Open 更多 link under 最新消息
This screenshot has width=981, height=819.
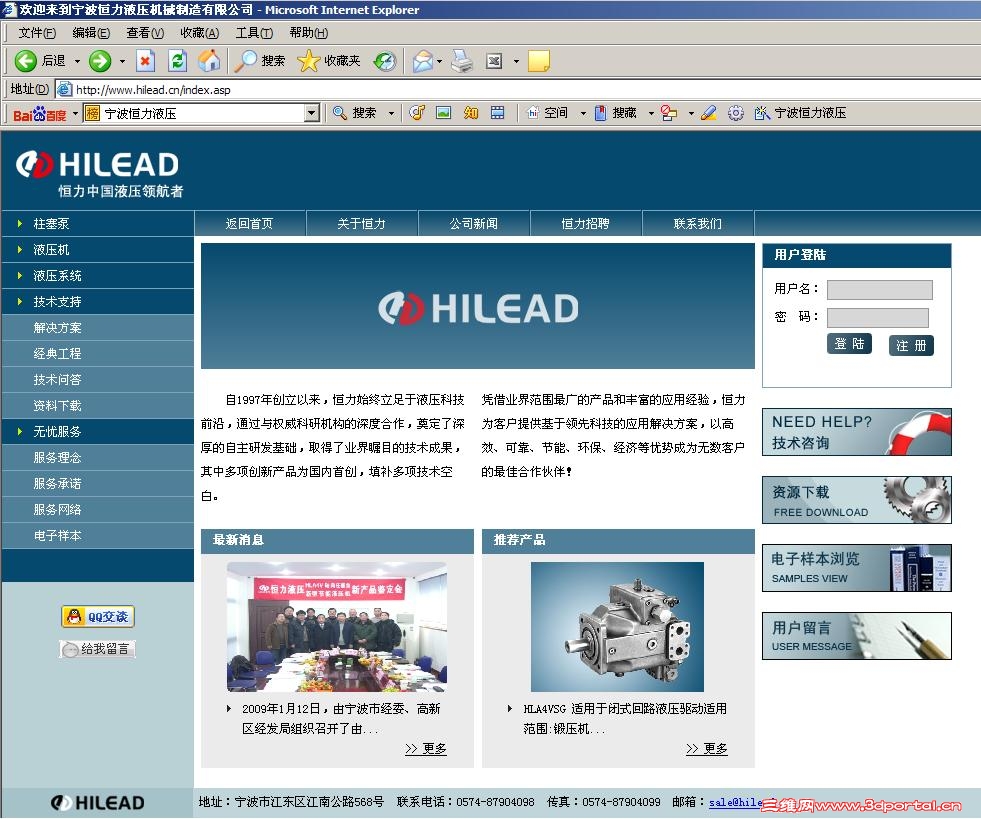(425, 748)
